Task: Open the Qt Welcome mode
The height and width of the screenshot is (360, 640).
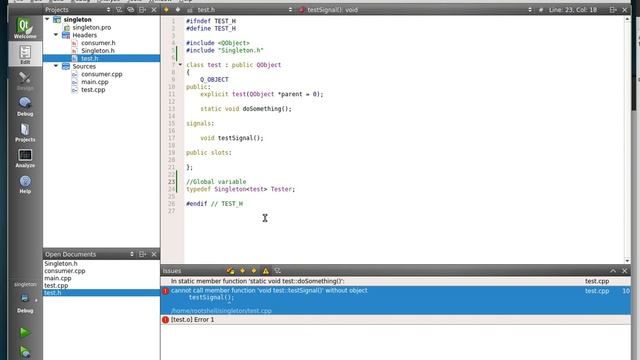Action: pos(24,28)
